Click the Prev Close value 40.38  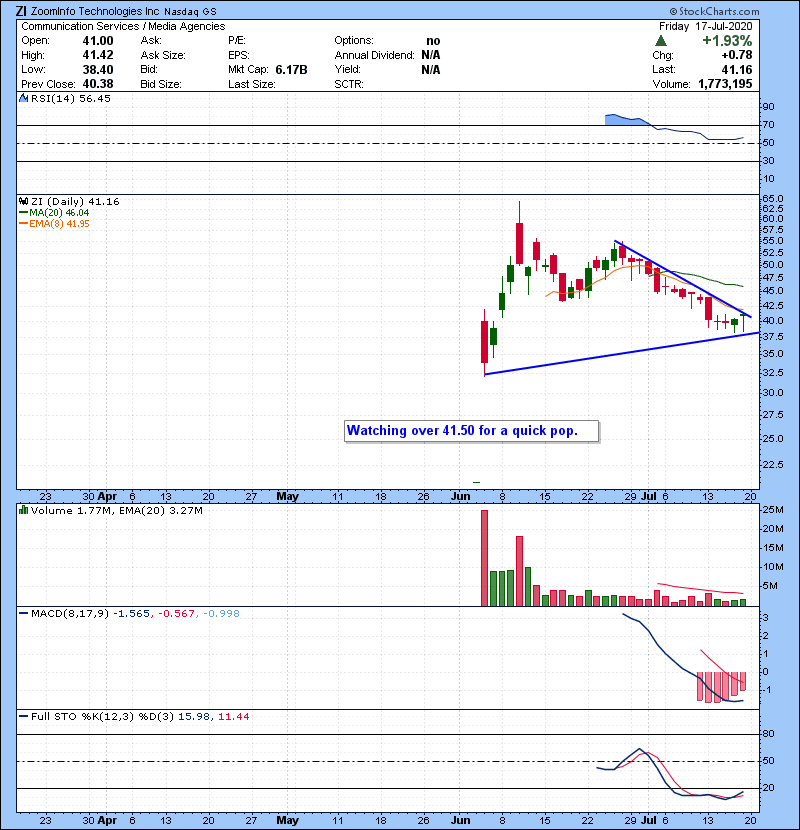coord(98,84)
